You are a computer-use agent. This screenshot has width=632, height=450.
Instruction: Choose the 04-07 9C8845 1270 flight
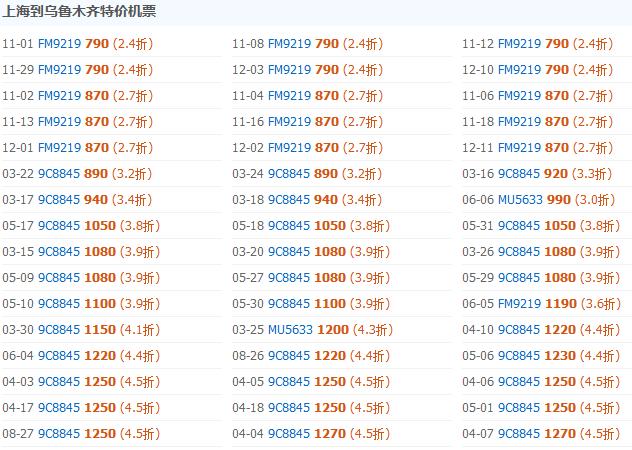[541, 434]
